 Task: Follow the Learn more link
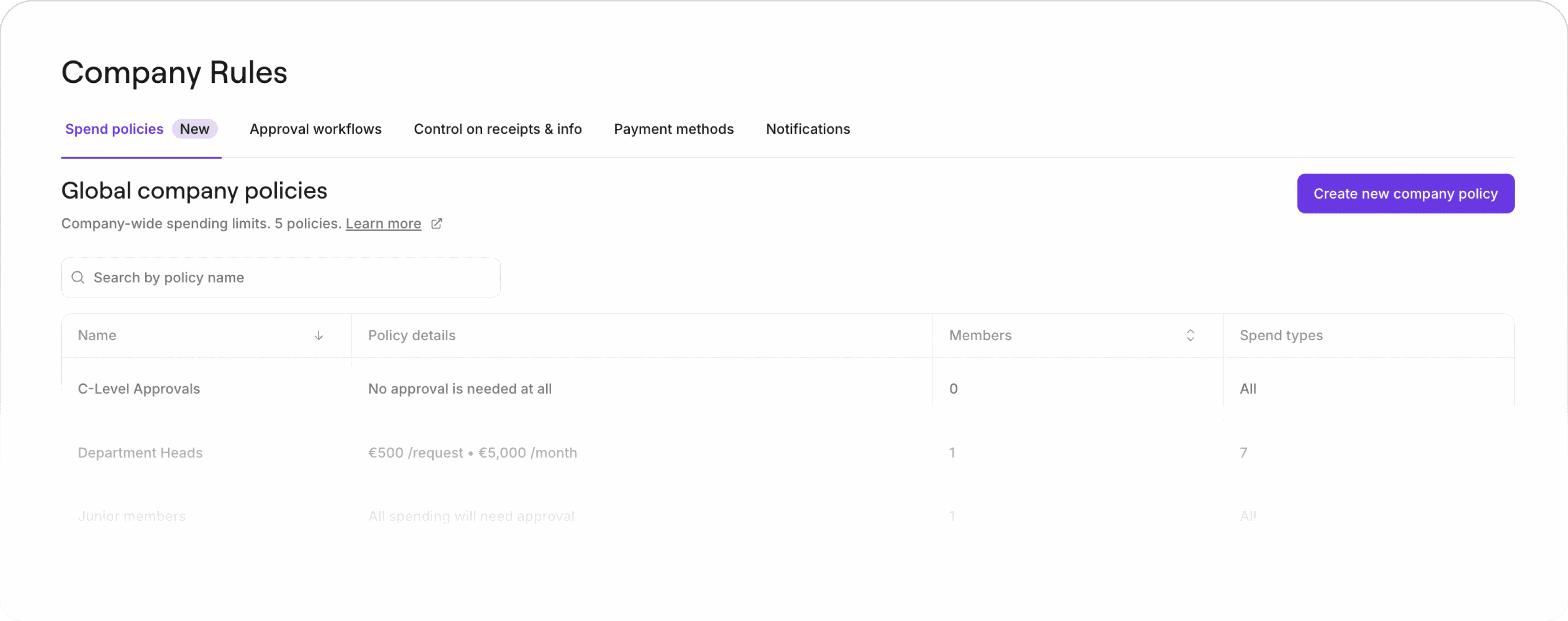click(383, 224)
